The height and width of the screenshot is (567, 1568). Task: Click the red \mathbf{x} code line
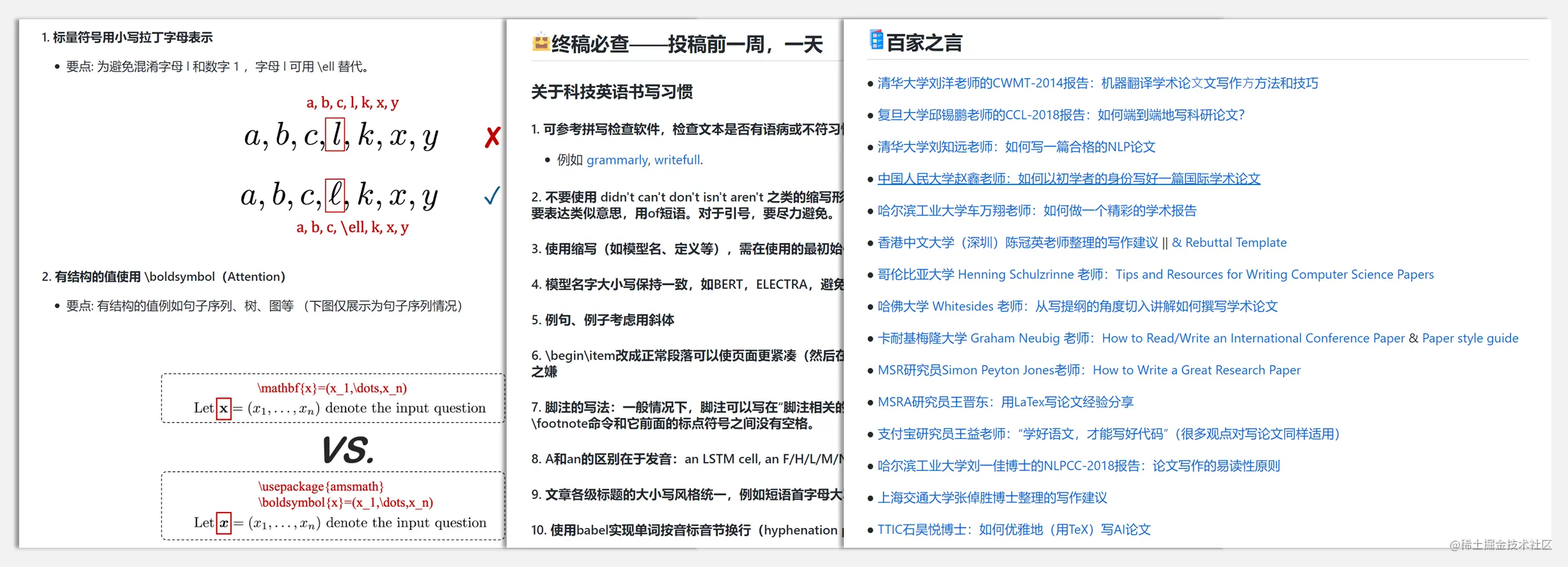(332, 388)
